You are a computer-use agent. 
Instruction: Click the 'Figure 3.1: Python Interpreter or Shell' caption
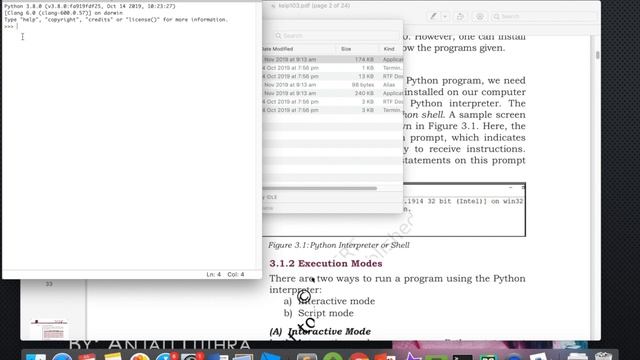coord(339,245)
